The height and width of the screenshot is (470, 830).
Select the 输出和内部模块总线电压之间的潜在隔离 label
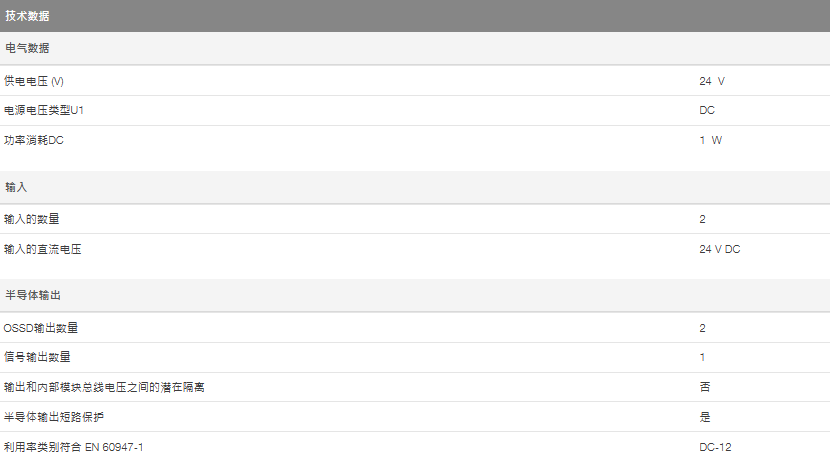(110, 387)
